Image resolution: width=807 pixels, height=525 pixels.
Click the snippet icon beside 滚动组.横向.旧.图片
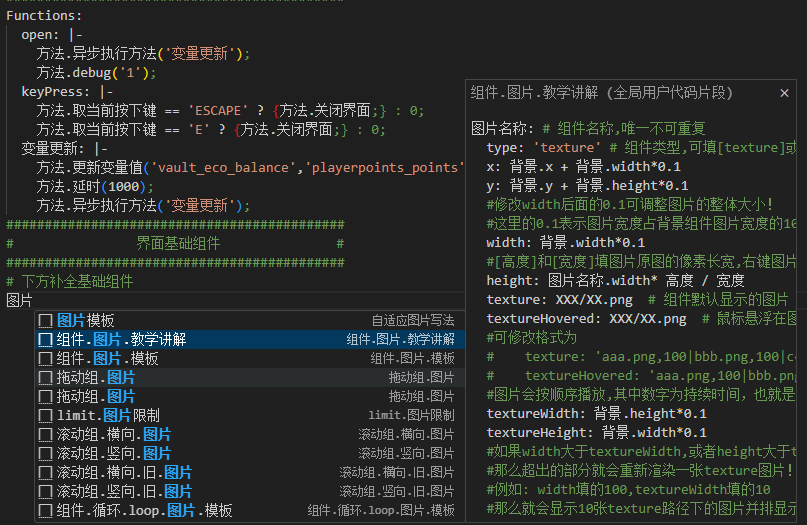pyautogui.click(x=45, y=472)
